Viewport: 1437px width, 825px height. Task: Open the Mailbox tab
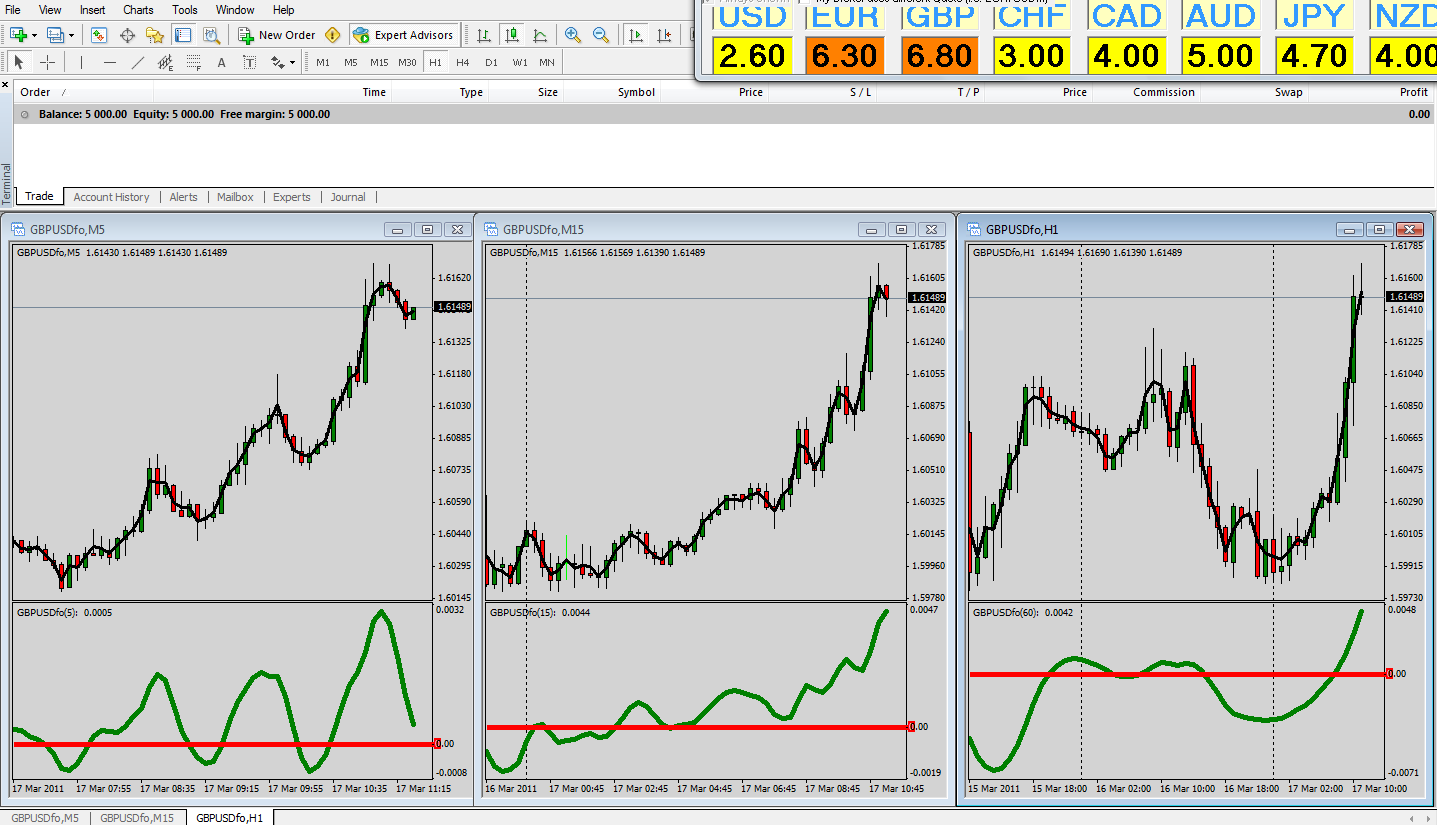click(x=235, y=197)
